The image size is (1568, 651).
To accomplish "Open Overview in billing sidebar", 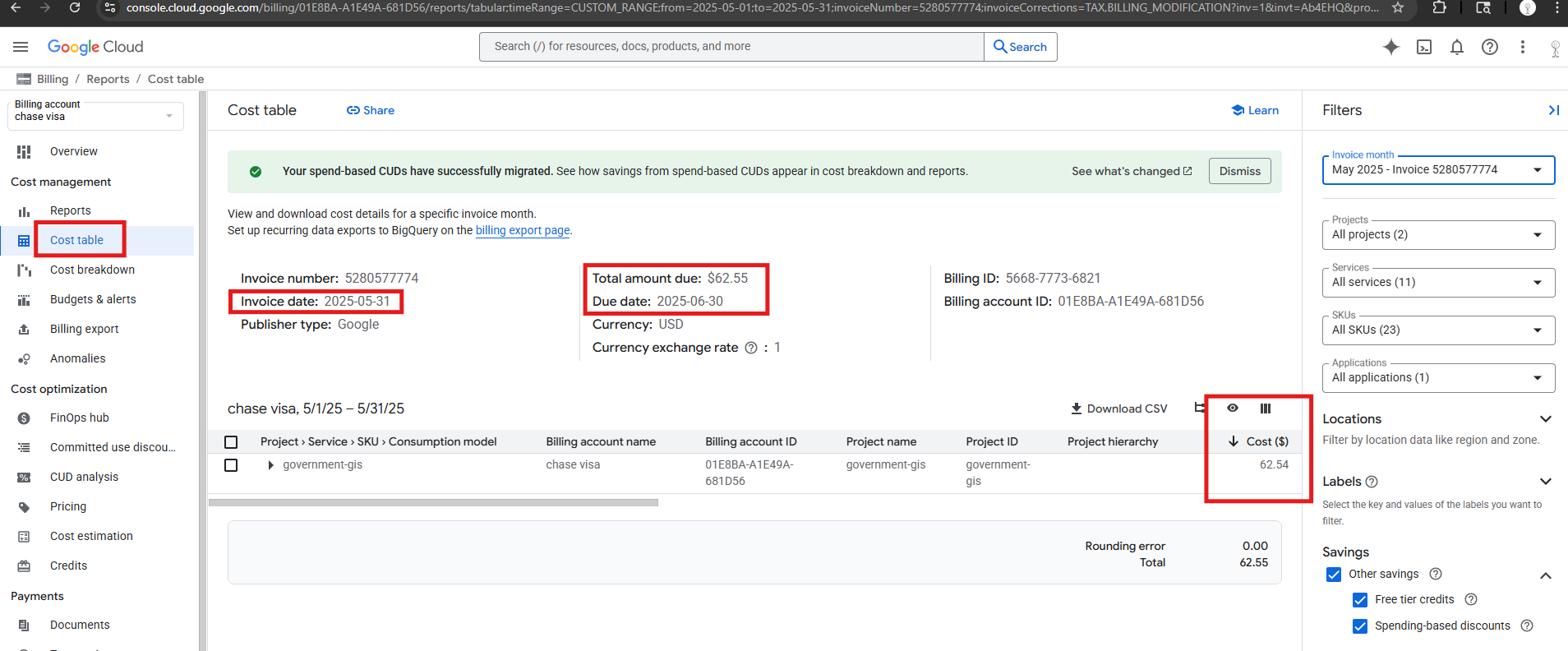I will (74, 151).
